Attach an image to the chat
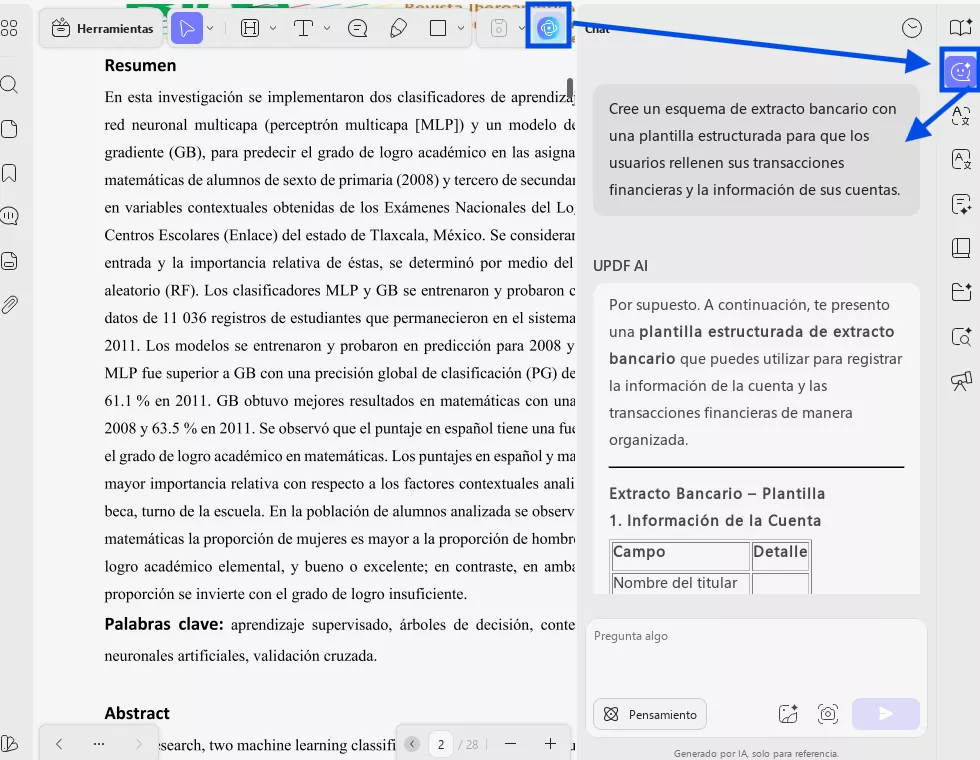Image resolution: width=980 pixels, height=760 pixels. pyautogui.click(x=788, y=714)
